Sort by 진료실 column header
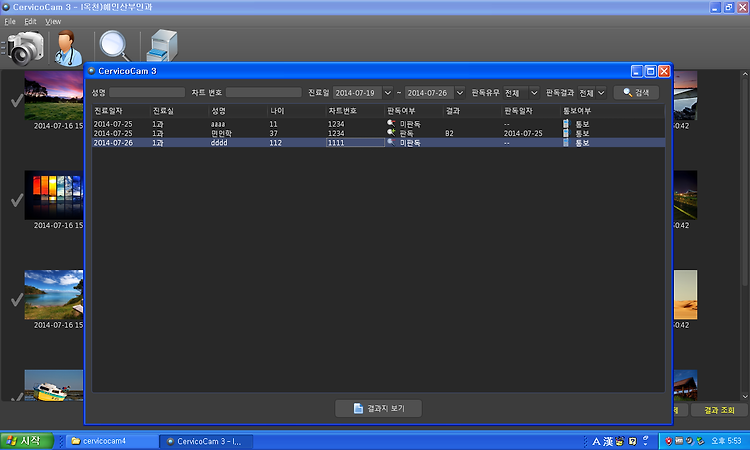The image size is (750, 450). coord(180,111)
